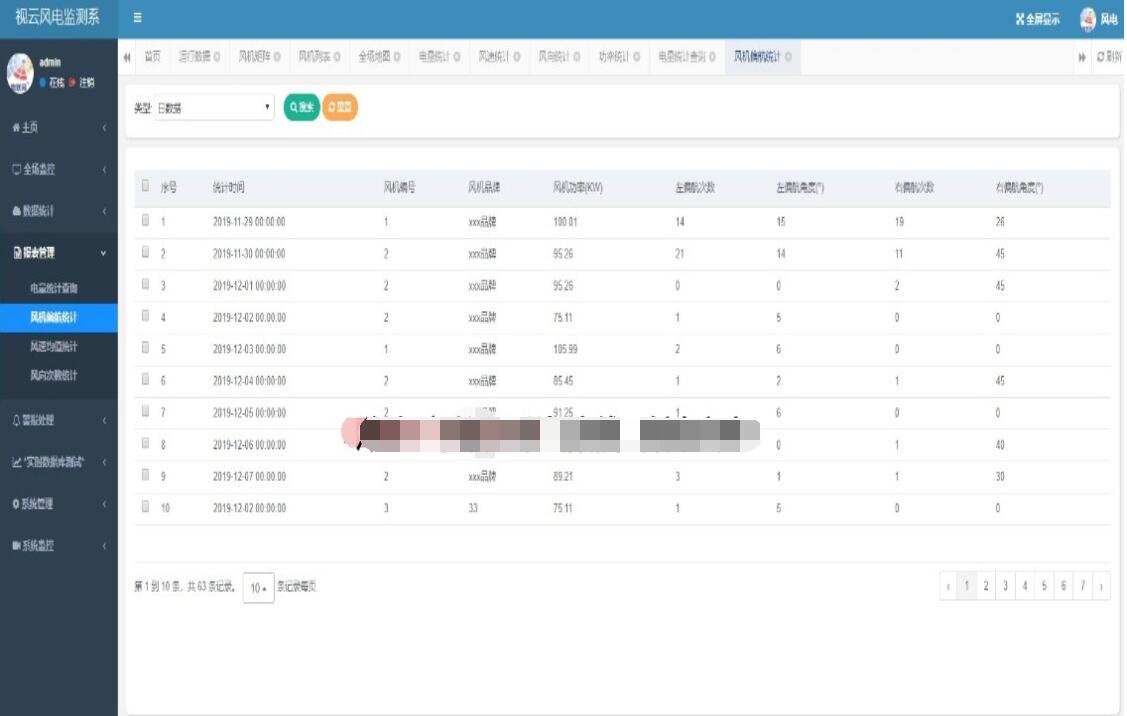This screenshot has height=716, width=1127.
Task: Tick the select-all checkbox in table header
Action: (145, 185)
